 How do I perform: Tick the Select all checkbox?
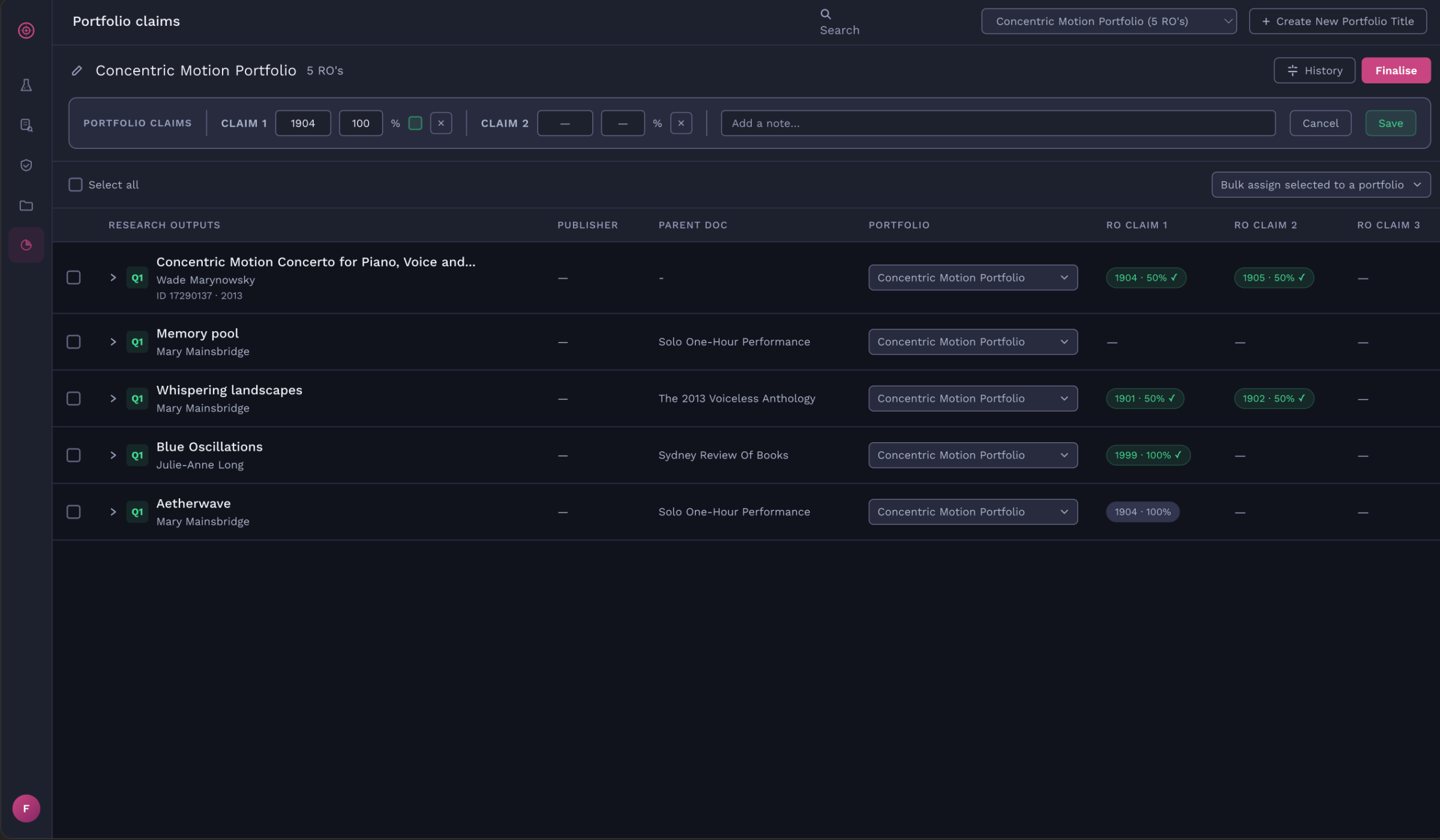pos(75,185)
